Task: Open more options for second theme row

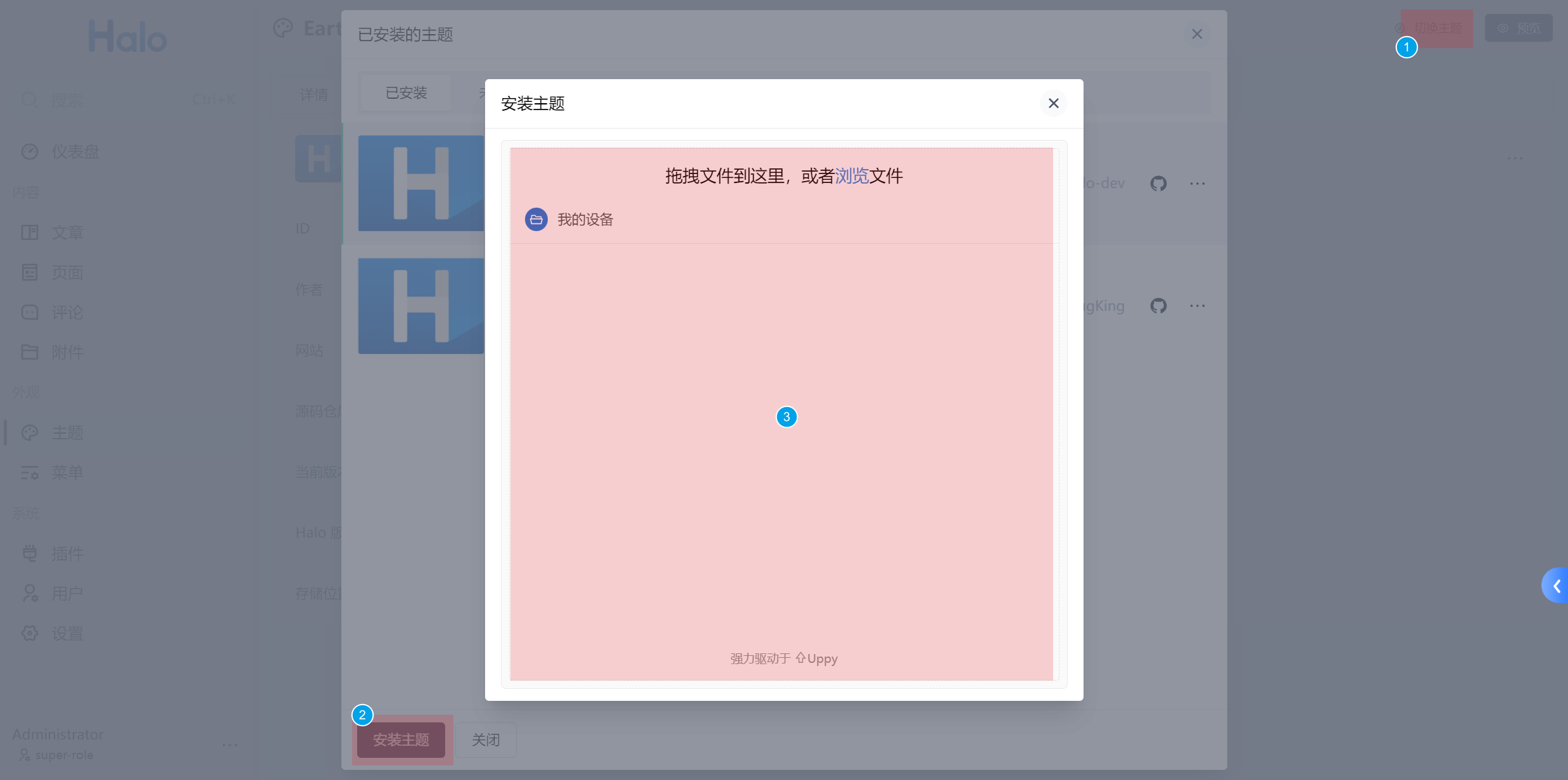Action: click(x=1197, y=306)
